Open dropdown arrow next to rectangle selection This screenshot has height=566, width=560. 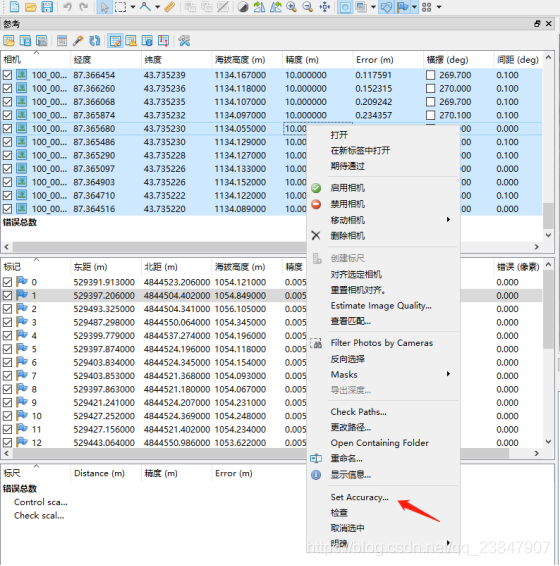point(133,7)
